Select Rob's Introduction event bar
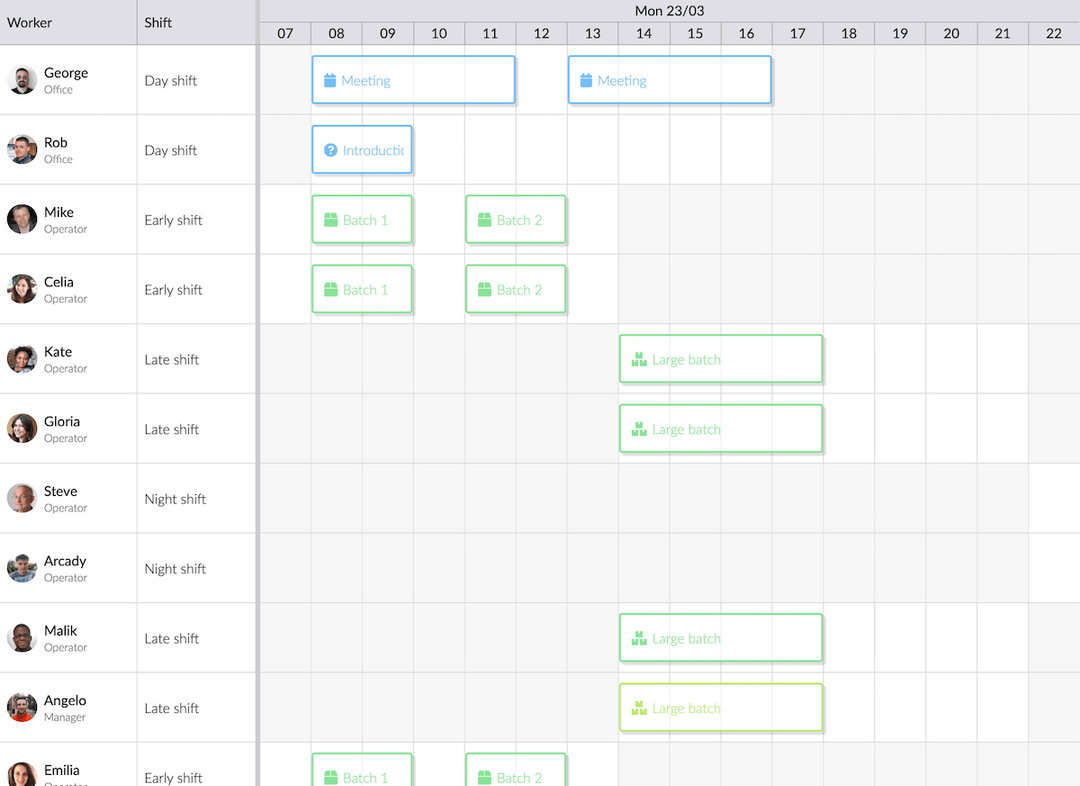This screenshot has width=1080, height=786. [x=362, y=150]
